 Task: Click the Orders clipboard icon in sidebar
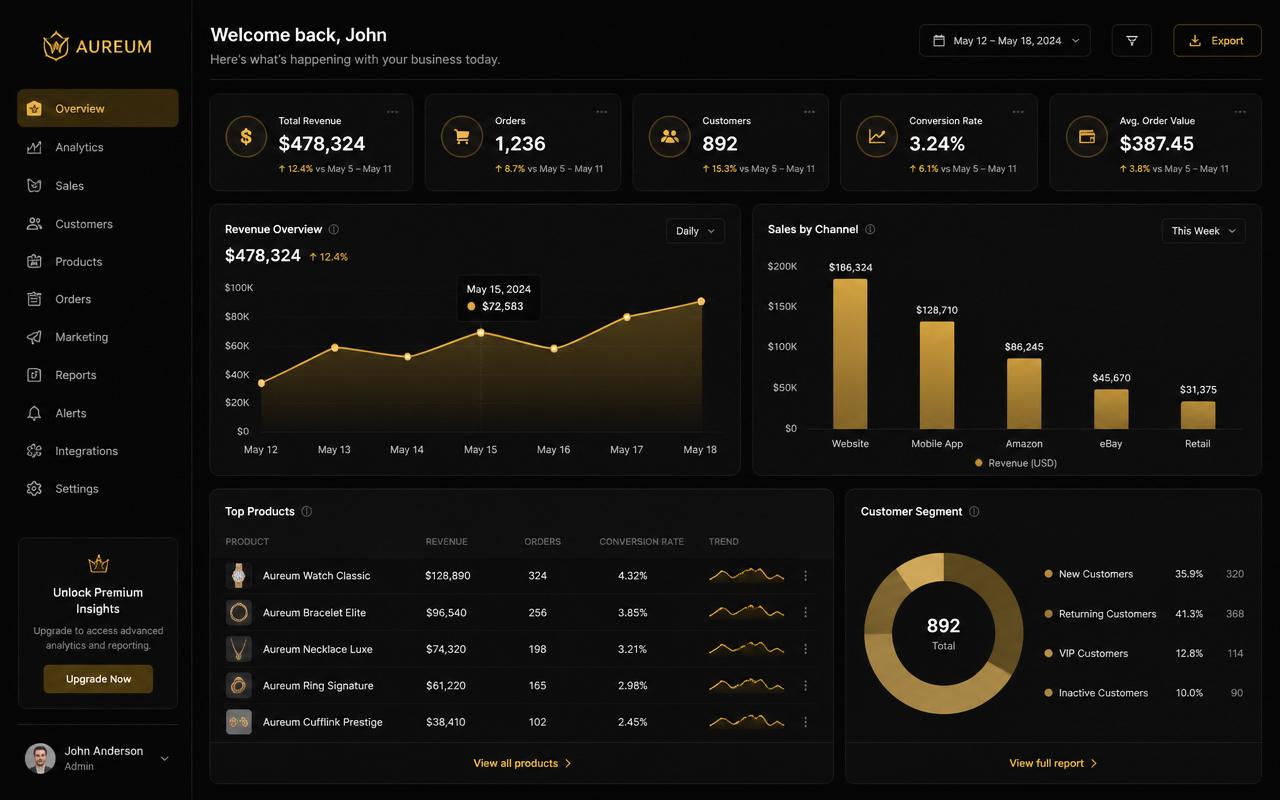tap(34, 299)
